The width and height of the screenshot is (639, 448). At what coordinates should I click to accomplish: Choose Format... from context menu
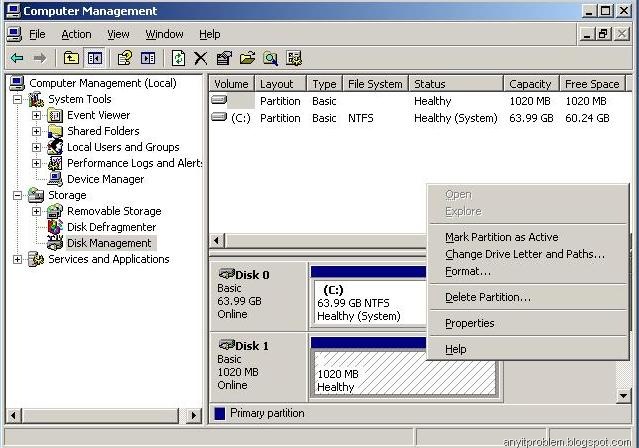(x=527, y=271)
